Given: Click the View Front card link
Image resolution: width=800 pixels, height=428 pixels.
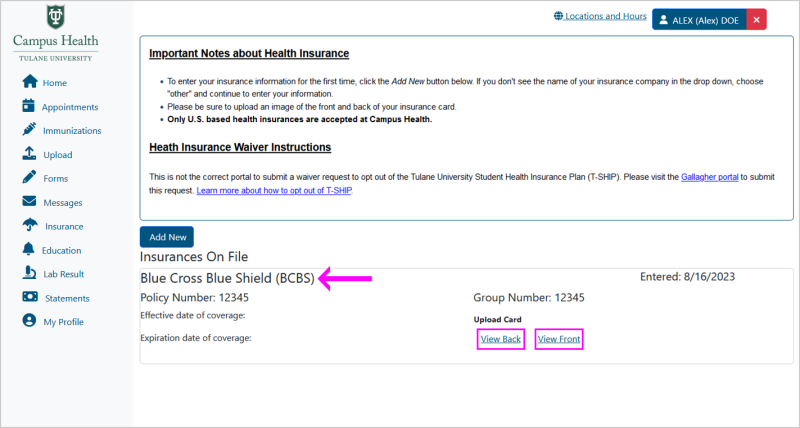Looking at the screenshot, I should click(x=559, y=339).
